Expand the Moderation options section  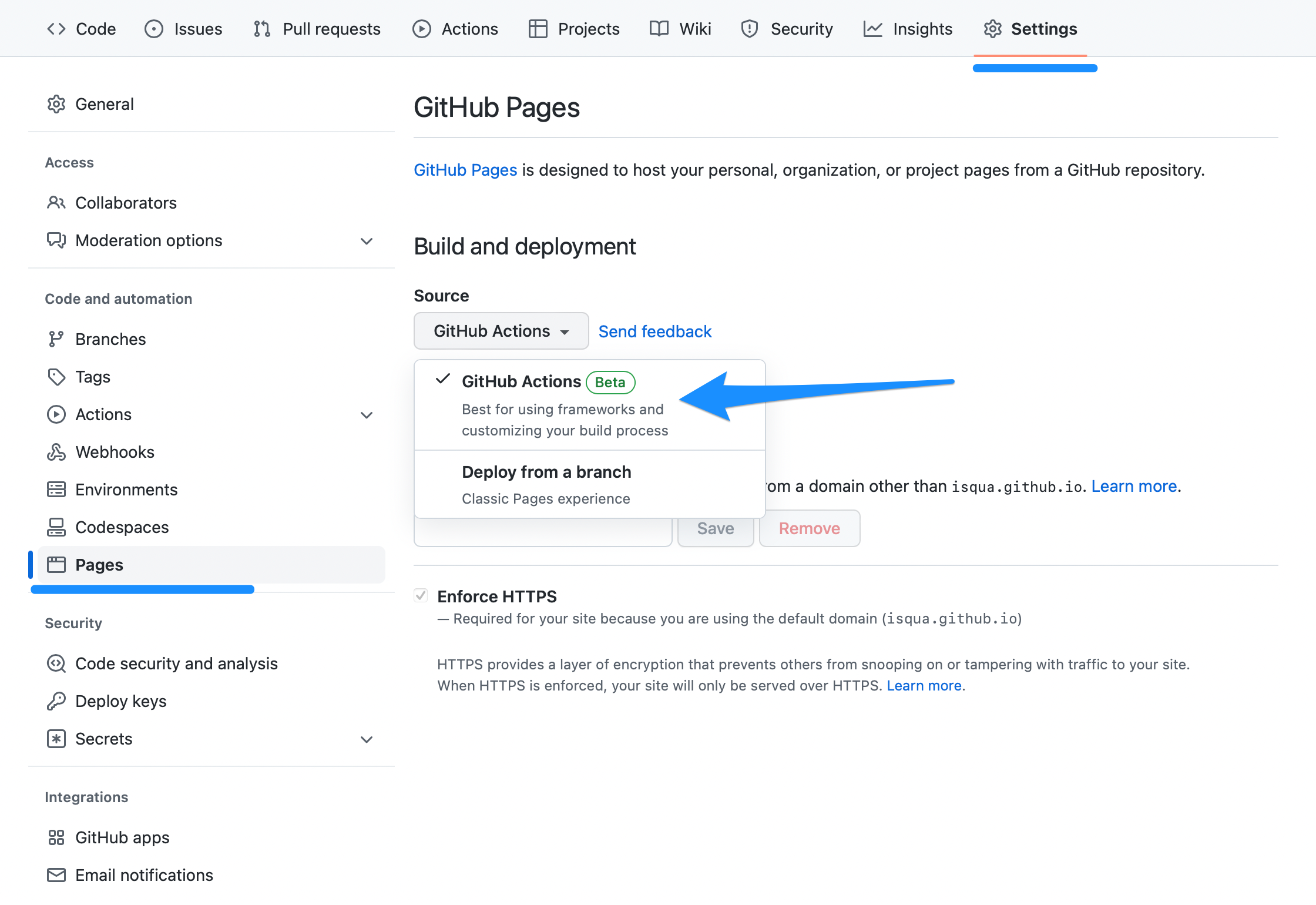click(x=367, y=241)
